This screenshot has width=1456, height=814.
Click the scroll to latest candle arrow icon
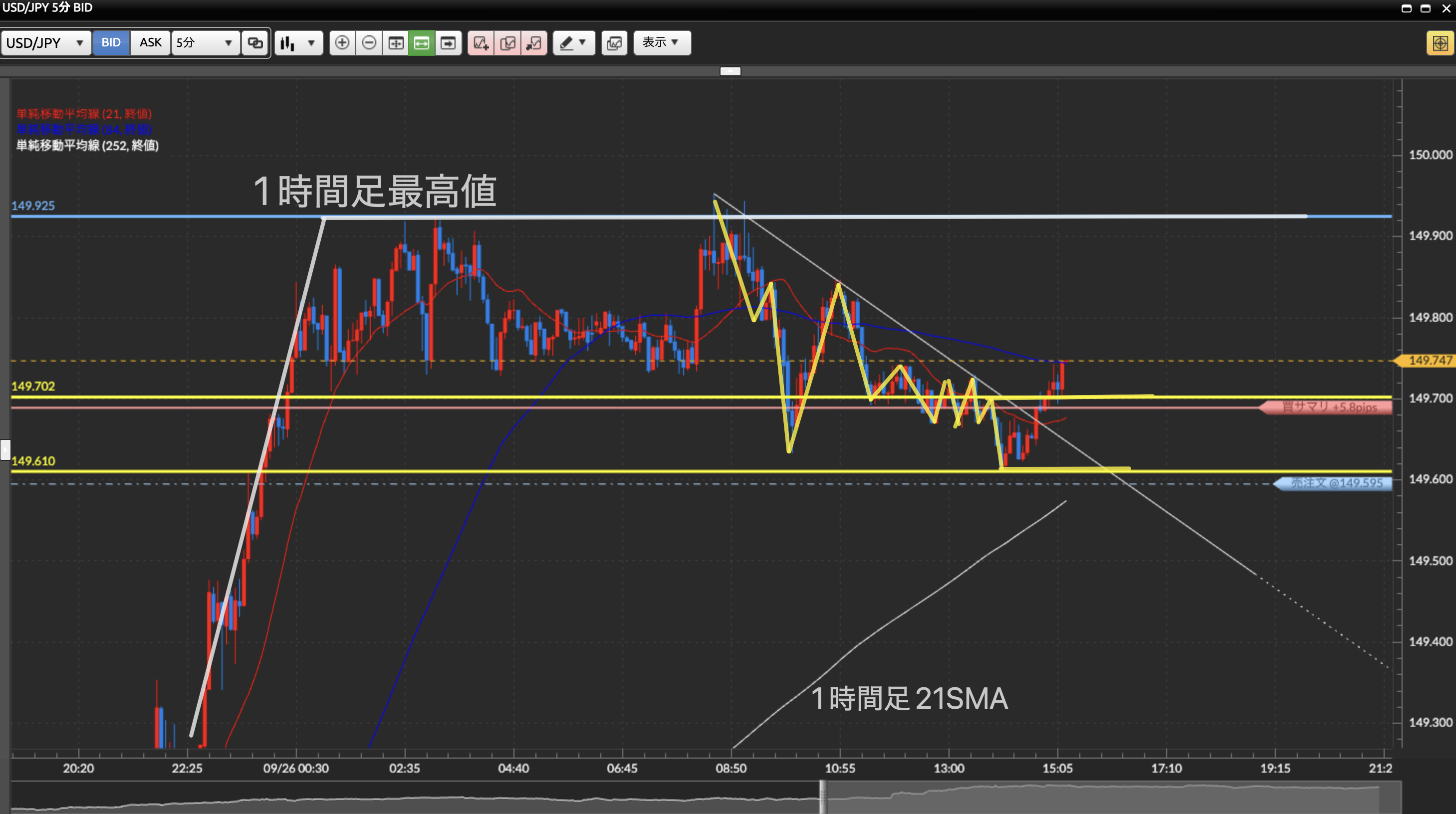coord(448,43)
